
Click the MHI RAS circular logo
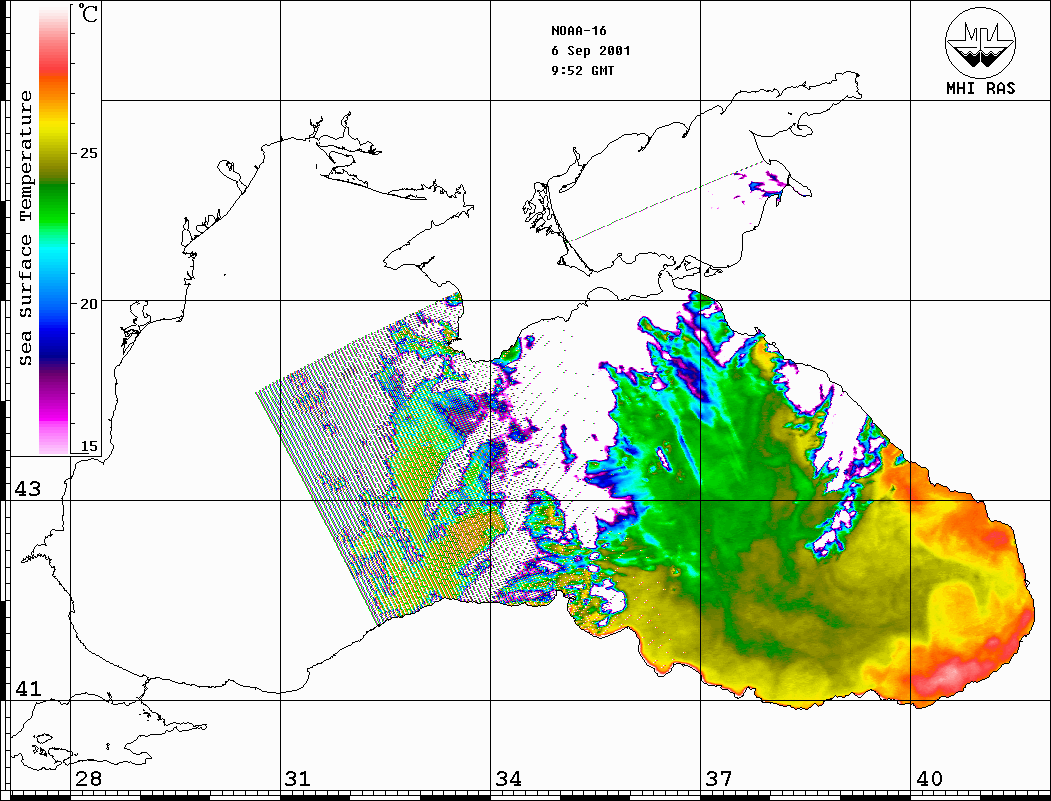tap(981, 42)
